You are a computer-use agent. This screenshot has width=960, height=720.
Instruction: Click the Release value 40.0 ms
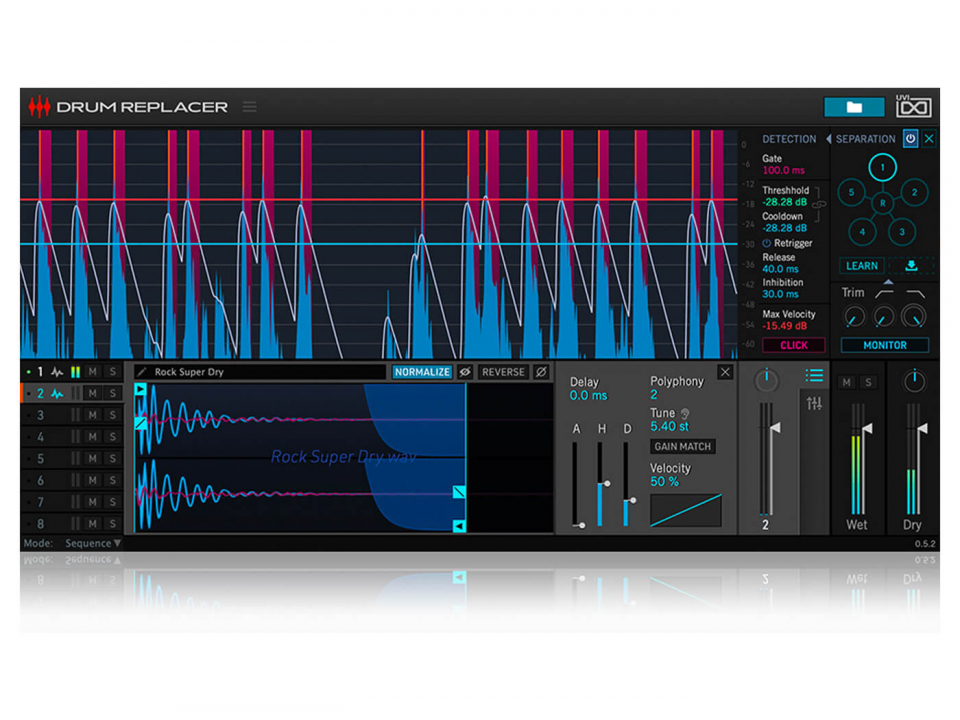[x=780, y=269]
